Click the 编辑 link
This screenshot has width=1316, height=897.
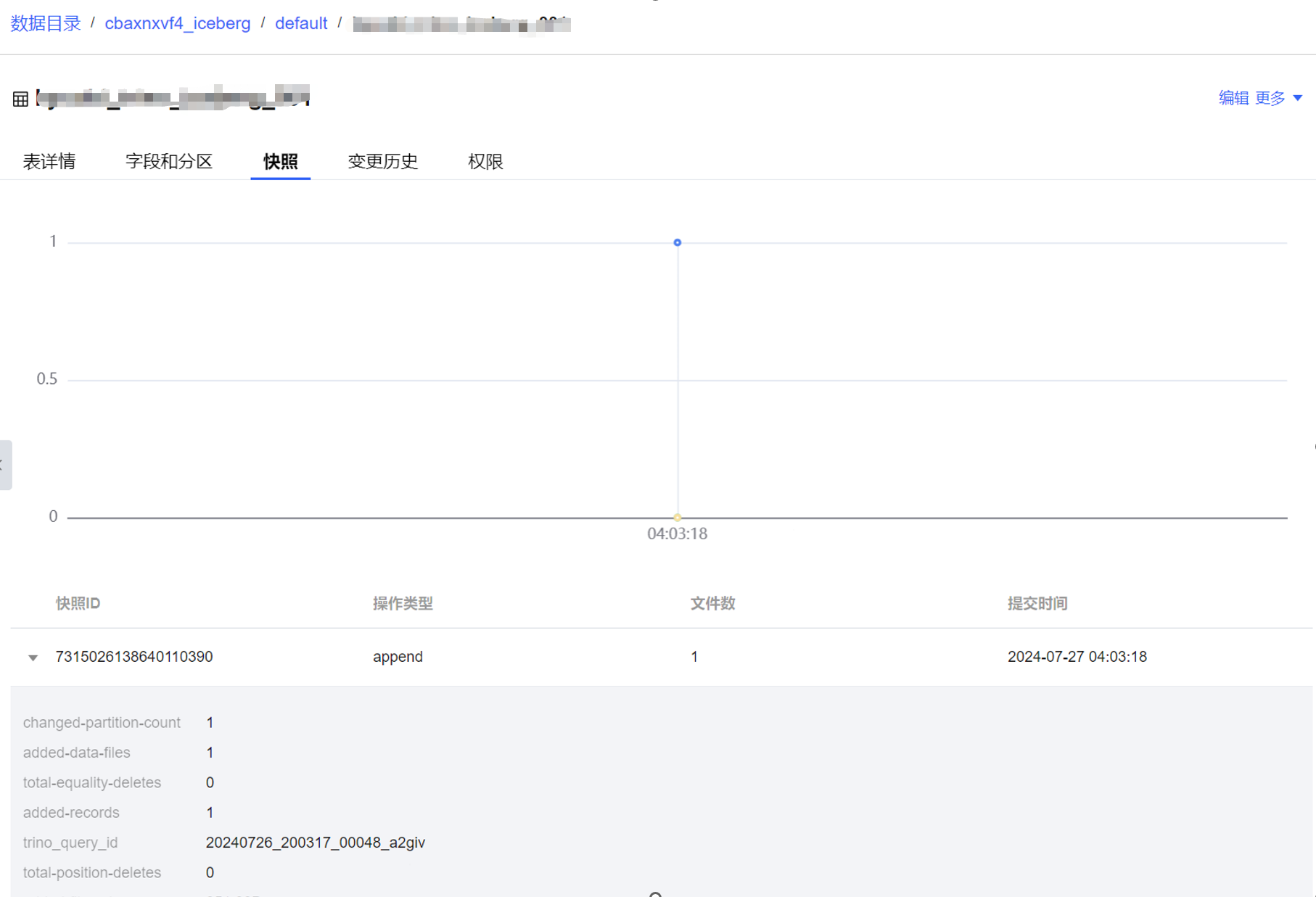pyautogui.click(x=1233, y=98)
